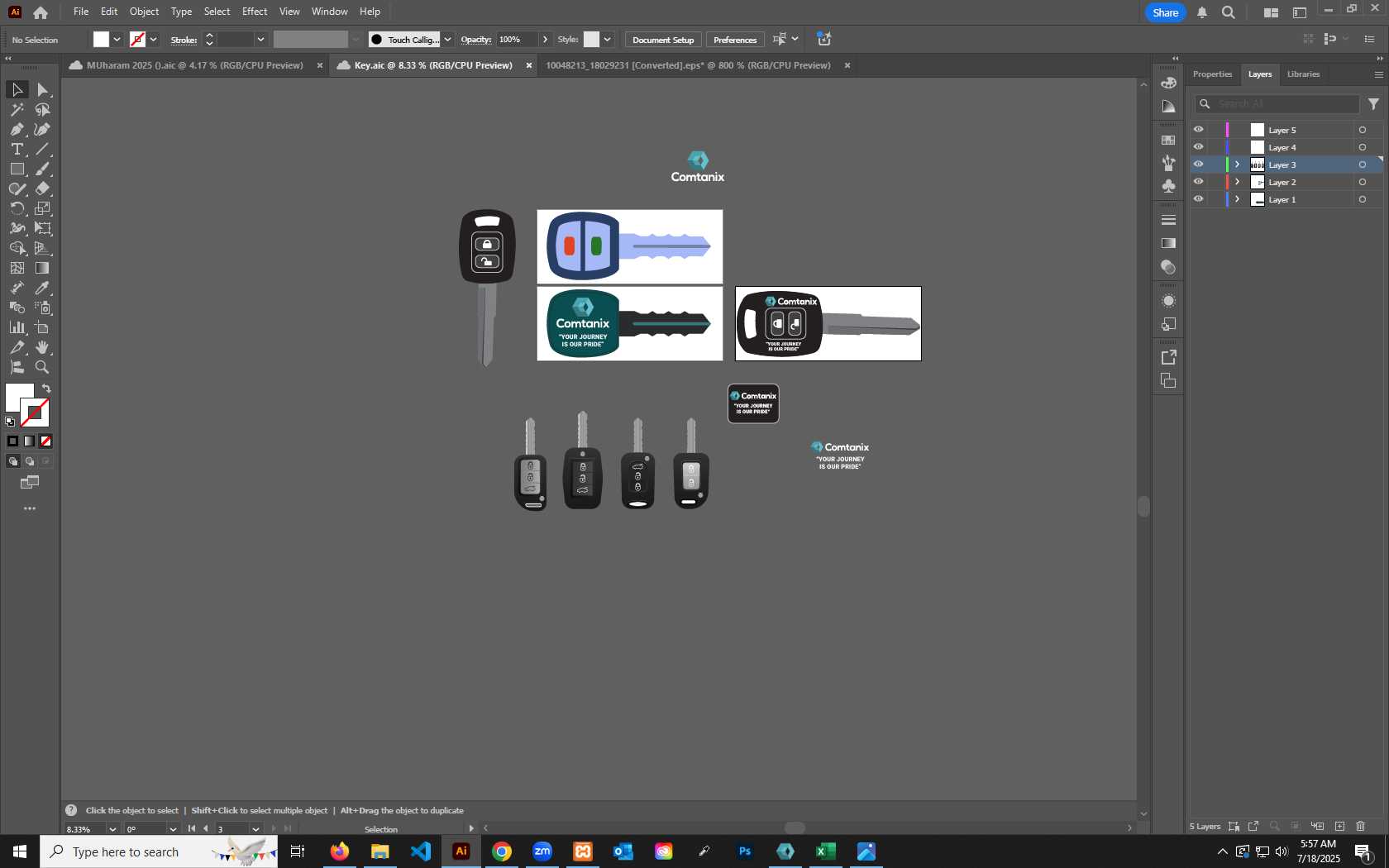1389x868 pixels.
Task: Select the Column Graph tool
Action: pos(17,327)
